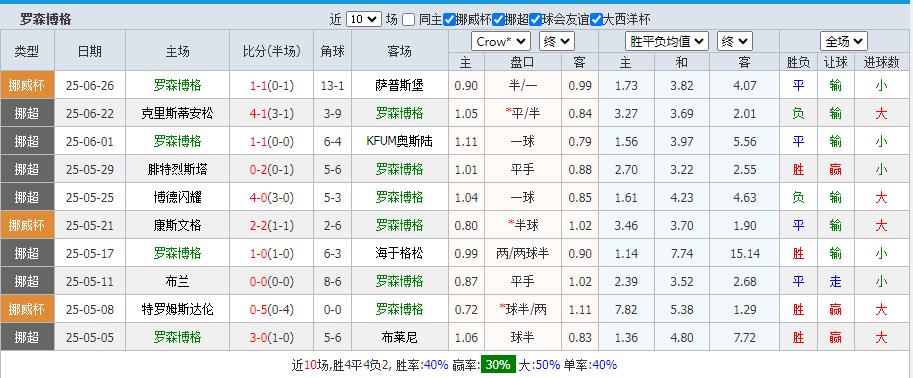The height and width of the screenshot is (378, 913).
Task: Click the 角球 column header
Action: (x=332, y=51)
